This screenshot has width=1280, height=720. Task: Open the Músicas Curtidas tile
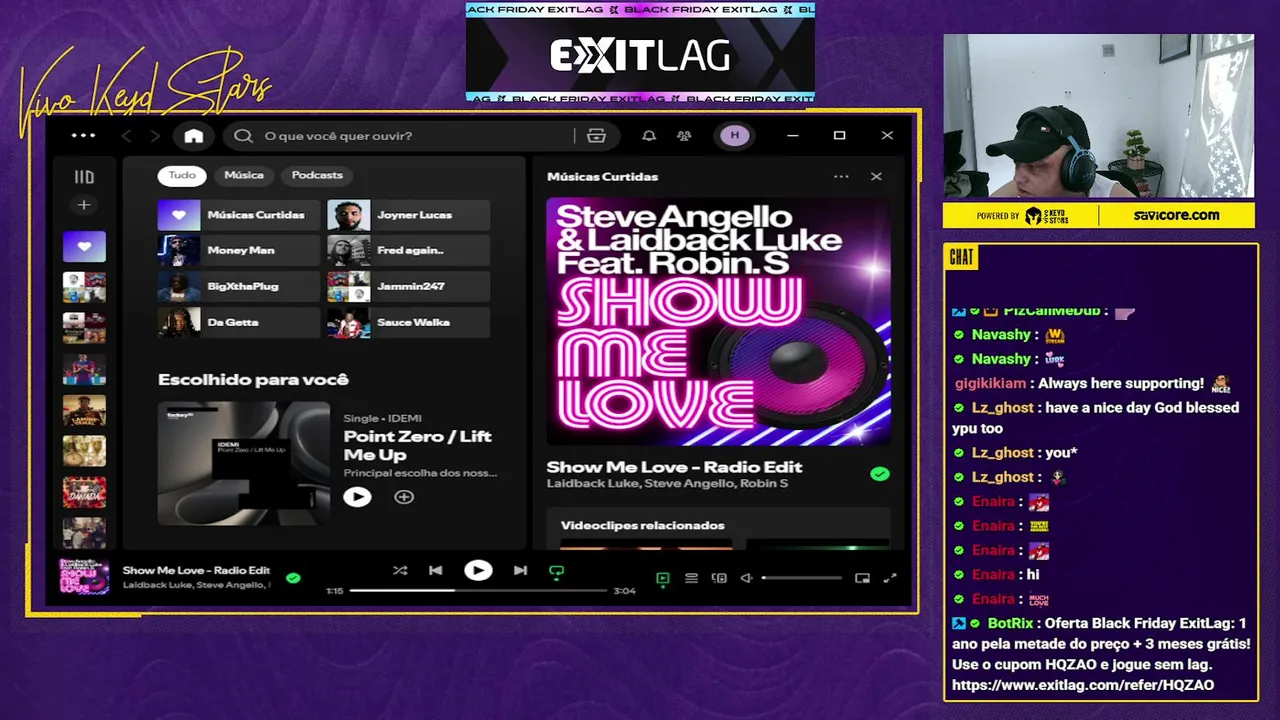(238, 215)
